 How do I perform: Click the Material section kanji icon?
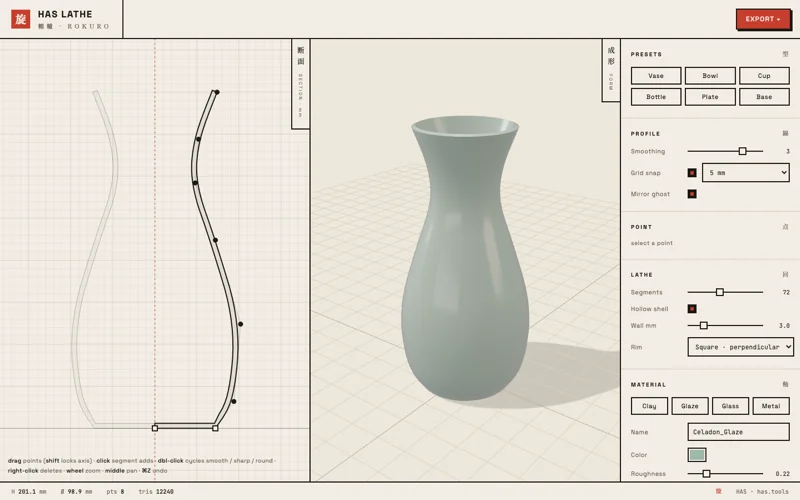pos(785,385)
